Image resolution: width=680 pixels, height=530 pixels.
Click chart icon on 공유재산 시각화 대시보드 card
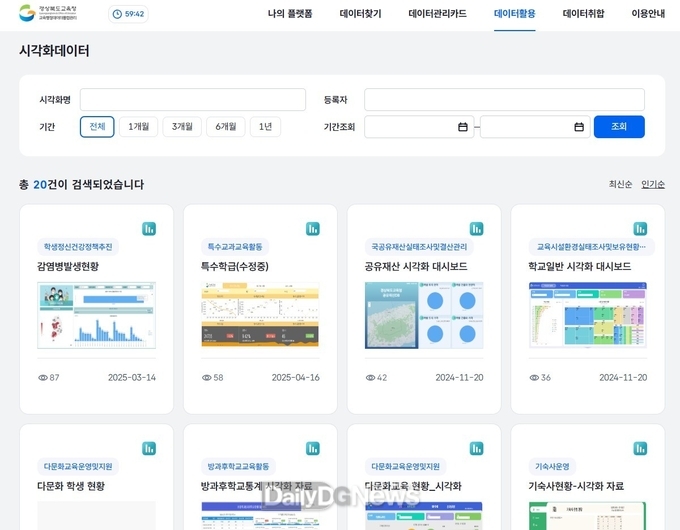(477, 229)
